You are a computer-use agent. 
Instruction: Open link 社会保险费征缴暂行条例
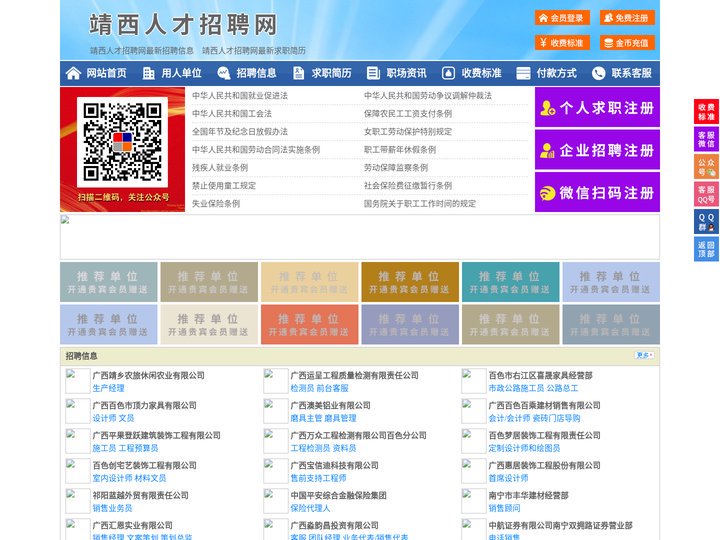click(408, 186)
